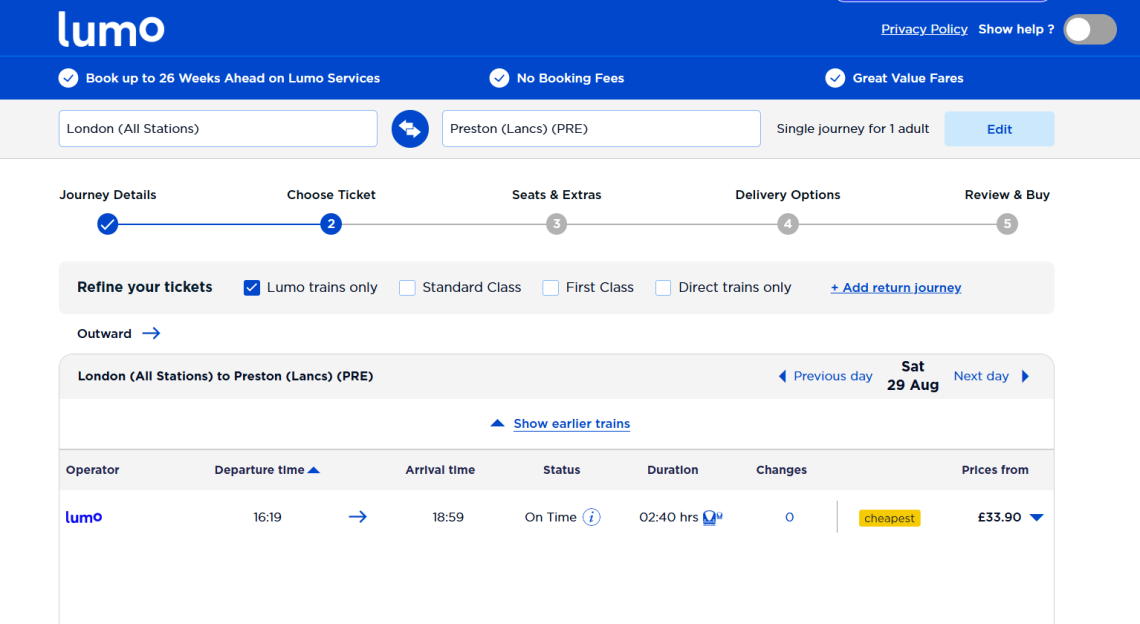Tick the First Class checkbox
Viewport: 1140px width, 624px height.
point(550,288)
